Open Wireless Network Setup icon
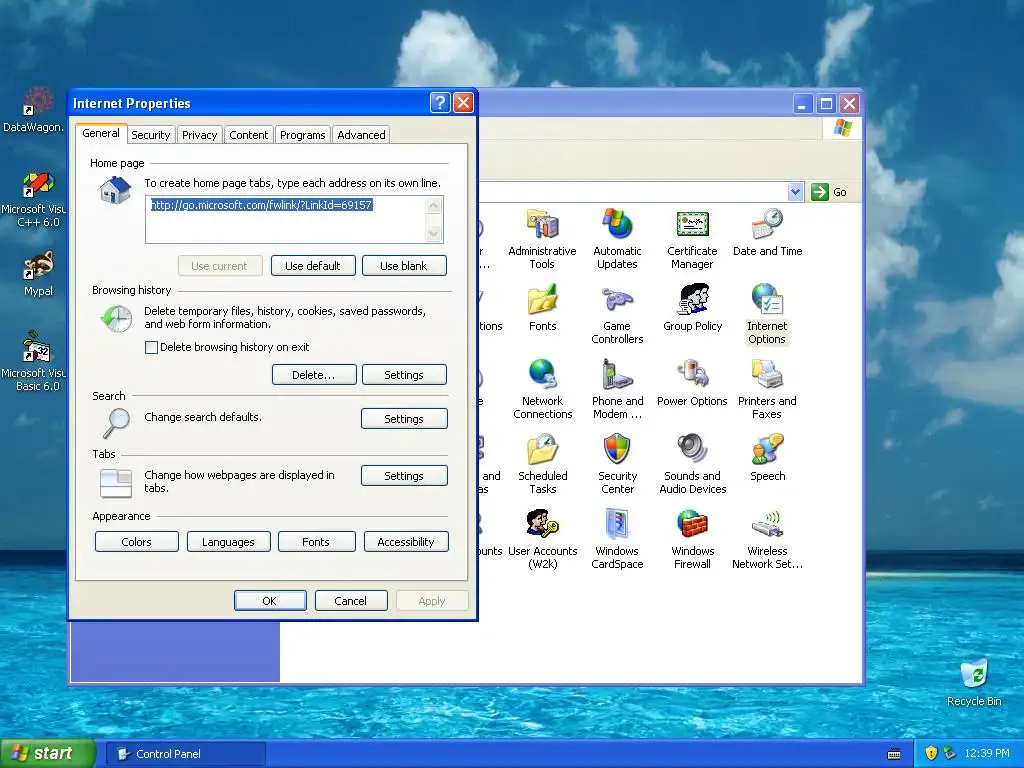Image resolution: width=1024 pixels, height=768 pixels. [x=767, y=539]
